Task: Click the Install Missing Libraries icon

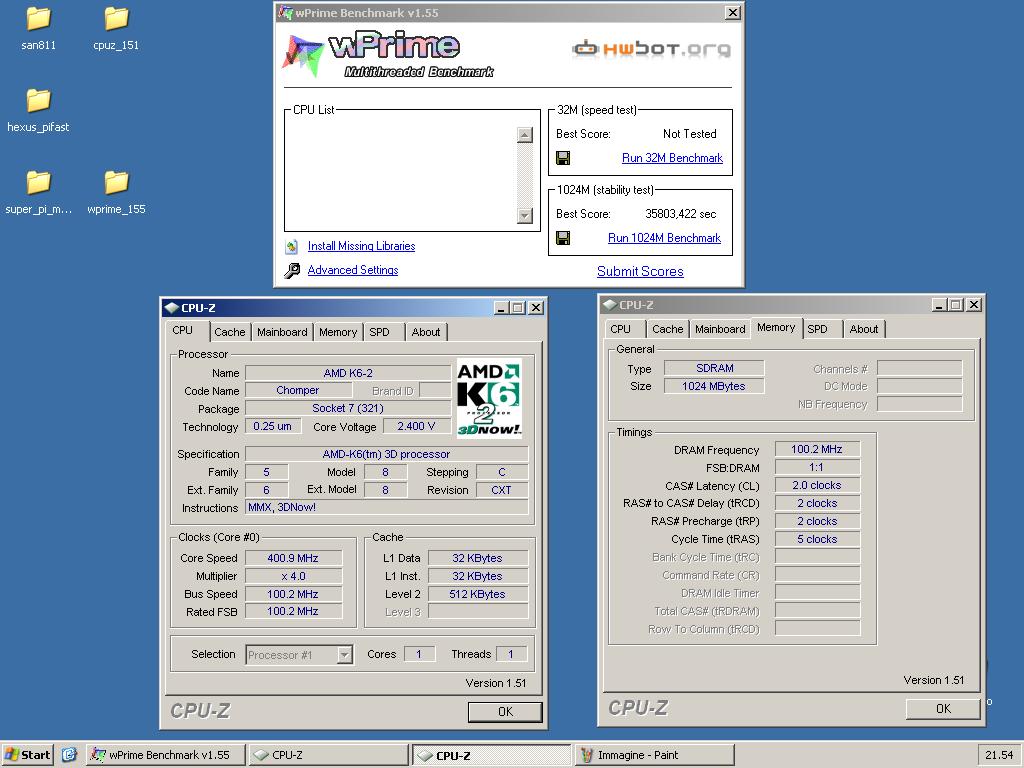Action: [x=291, y=246]
